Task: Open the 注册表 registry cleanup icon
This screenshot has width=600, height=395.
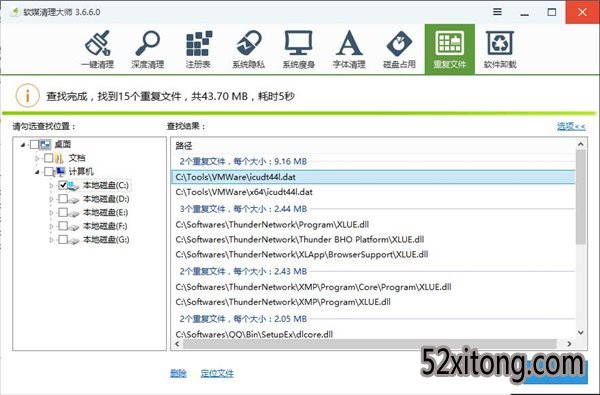Action: [x=198, y=49]
